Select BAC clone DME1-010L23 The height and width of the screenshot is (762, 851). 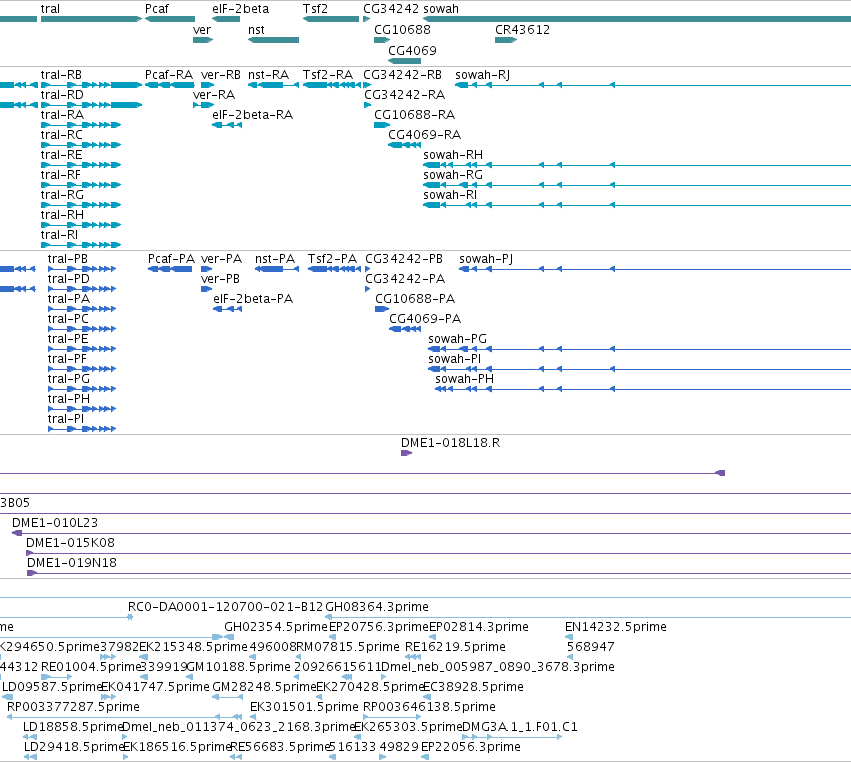[x=431, y=533]
